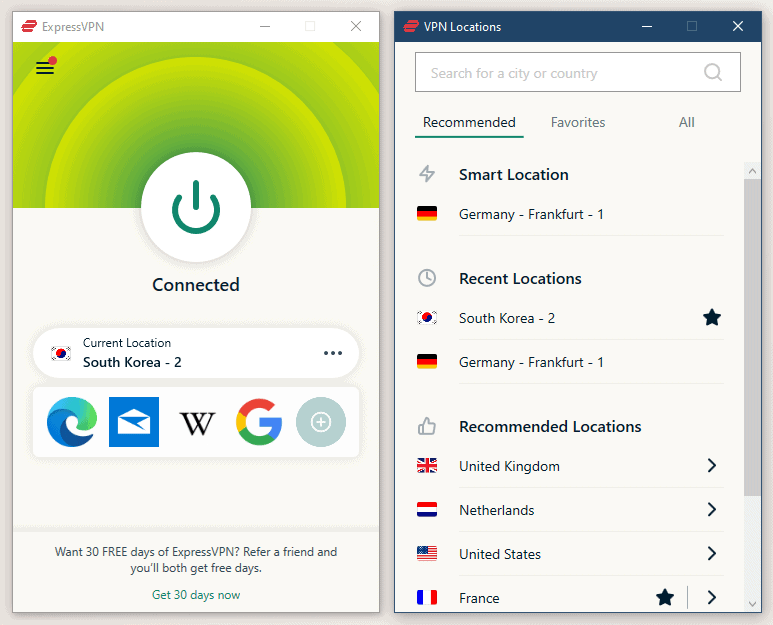The width and height of the screenshot is (773, 625).
Task: Close the ExpressVPN main window
Action: pos(356,26)
